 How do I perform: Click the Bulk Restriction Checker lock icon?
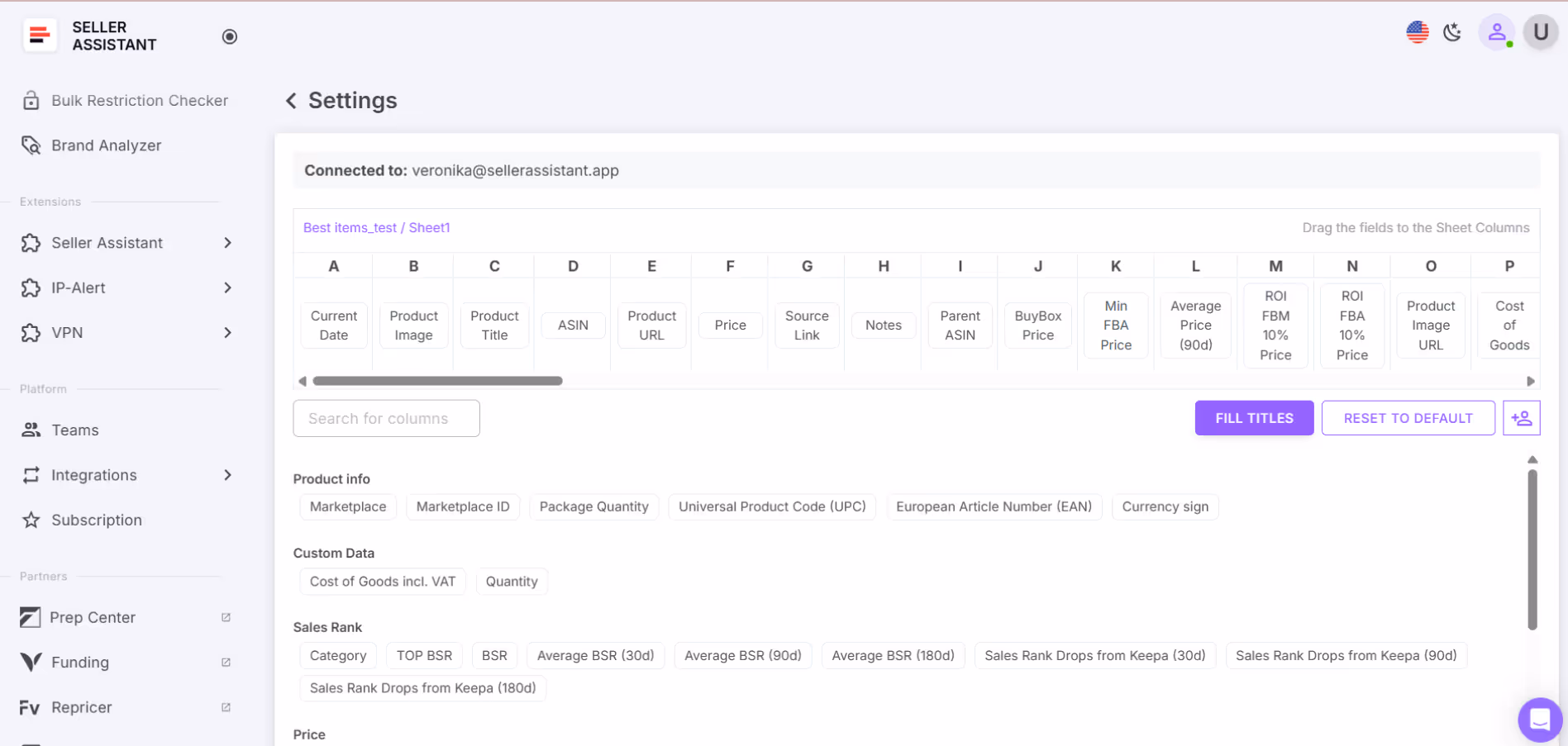coord(31,100)
